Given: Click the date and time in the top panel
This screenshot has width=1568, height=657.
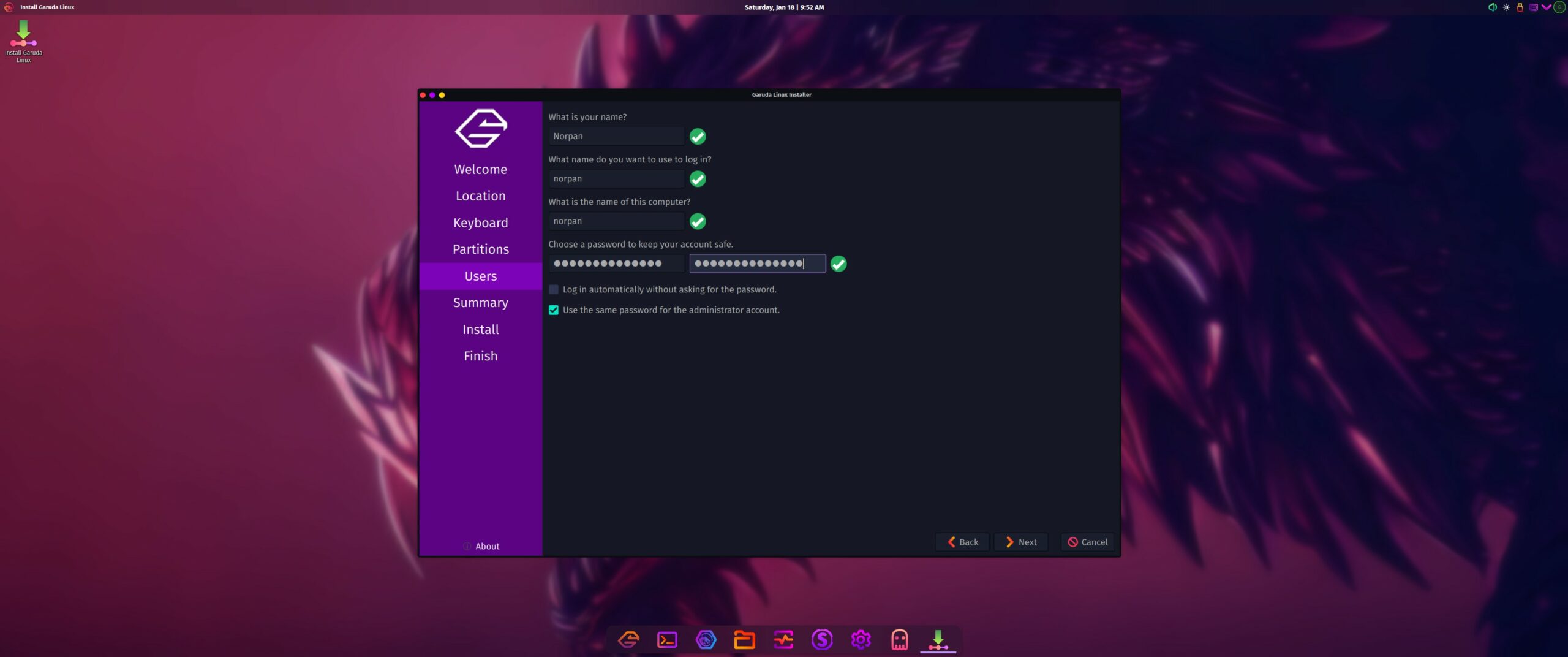Looking at the screenshot, I should point(784,7).
